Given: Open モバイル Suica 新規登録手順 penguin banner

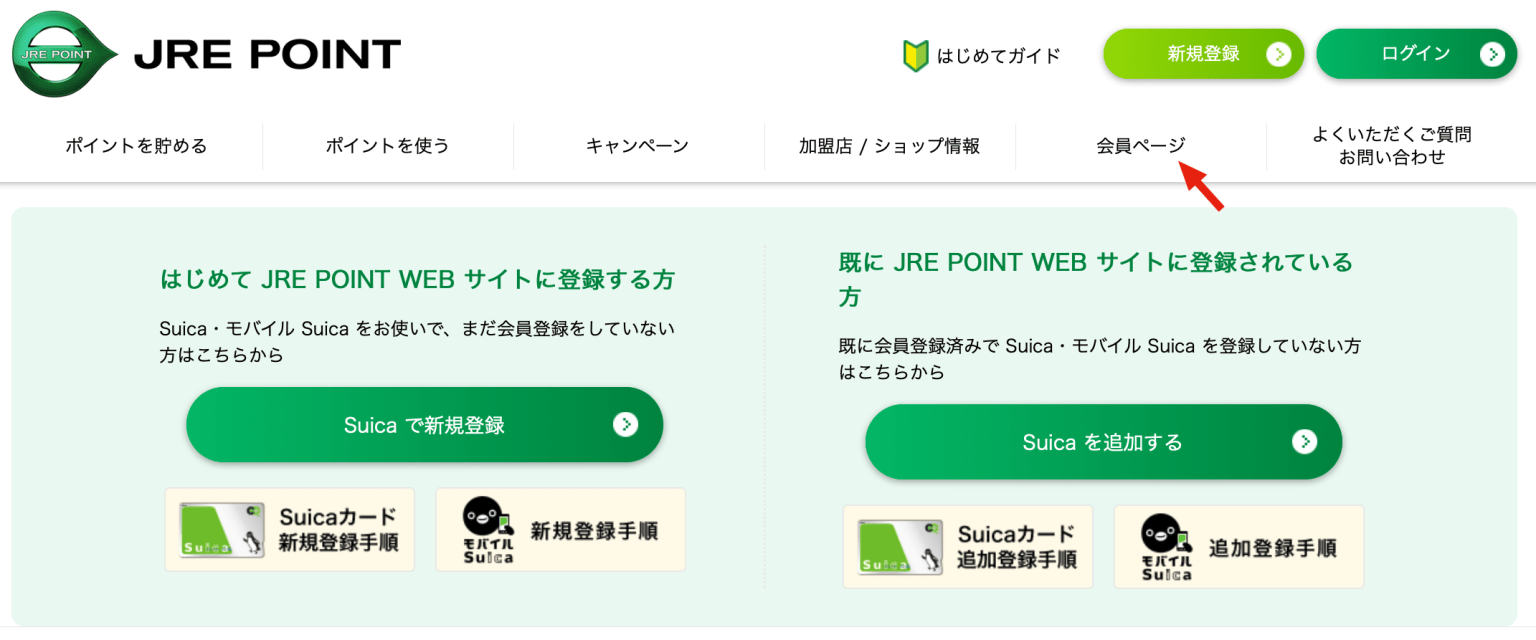Looking at the screenshot, I should (561, 530).
